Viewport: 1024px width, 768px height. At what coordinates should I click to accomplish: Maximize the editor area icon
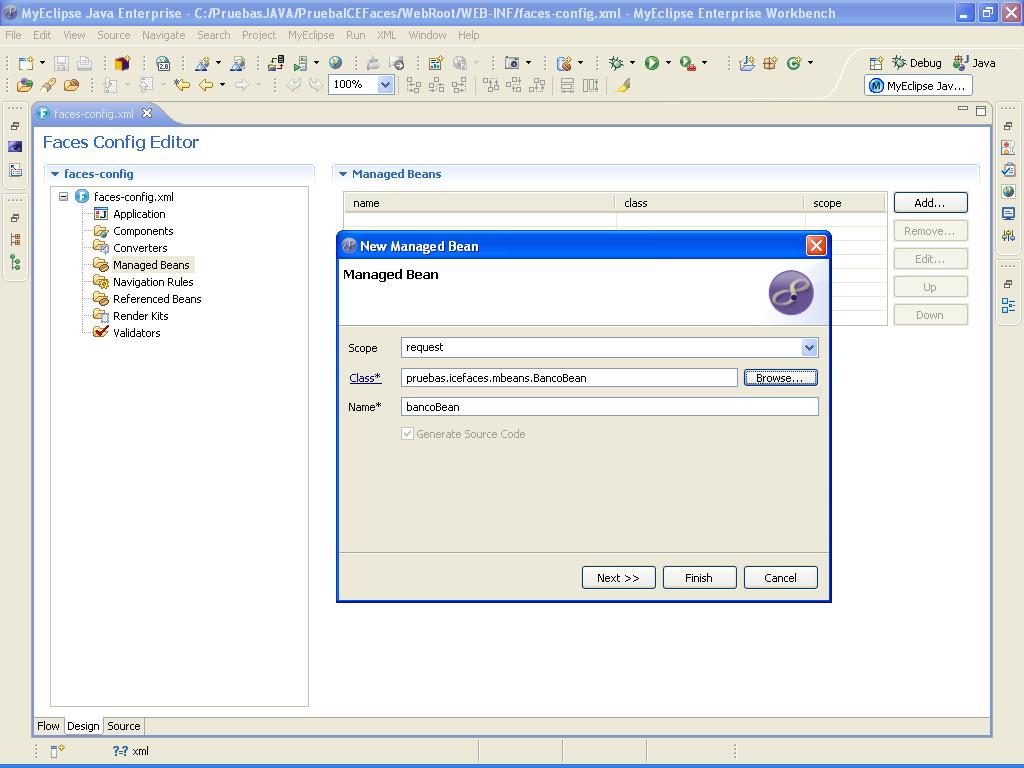pos(981,111)
